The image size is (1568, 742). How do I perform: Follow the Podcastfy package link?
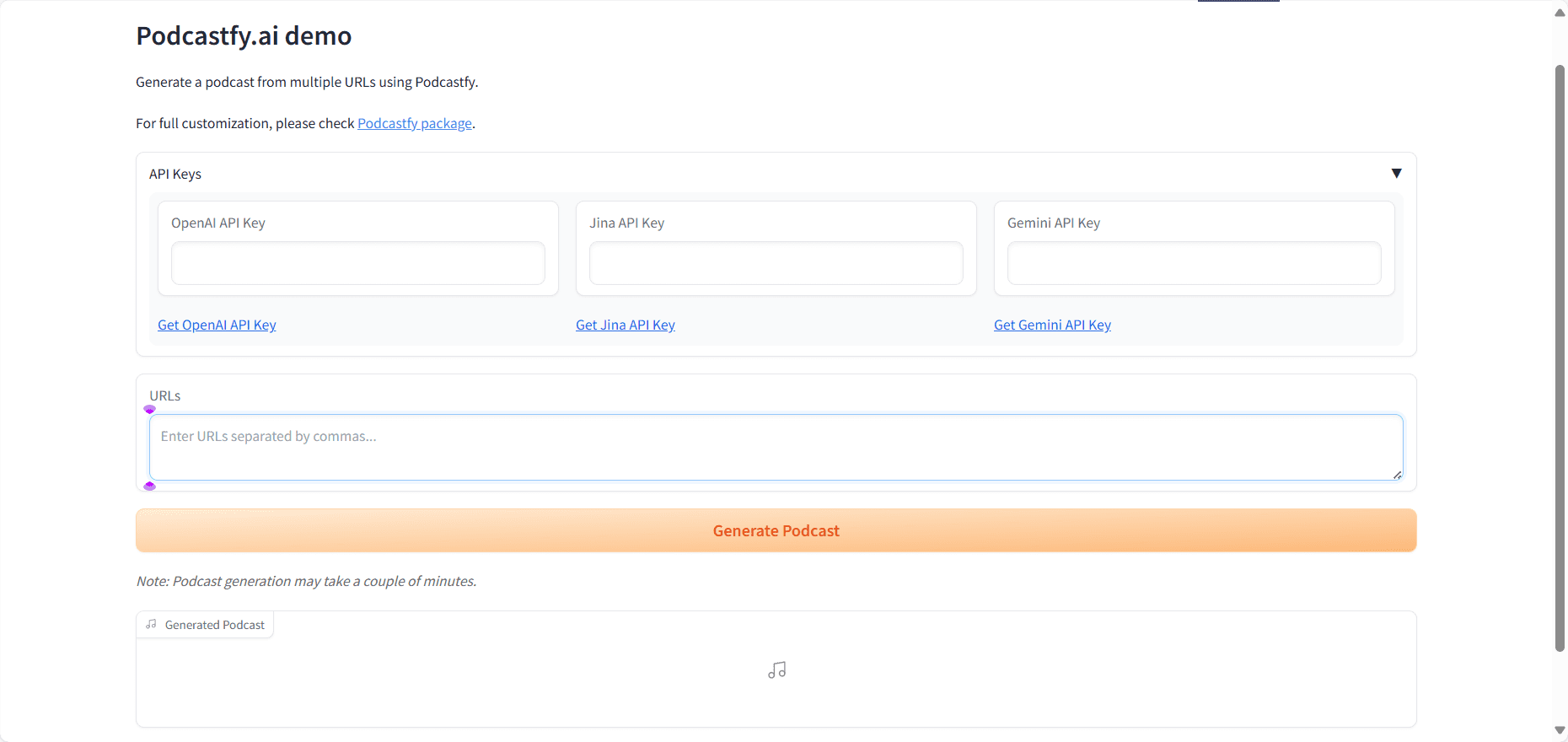tap(415, 123)
